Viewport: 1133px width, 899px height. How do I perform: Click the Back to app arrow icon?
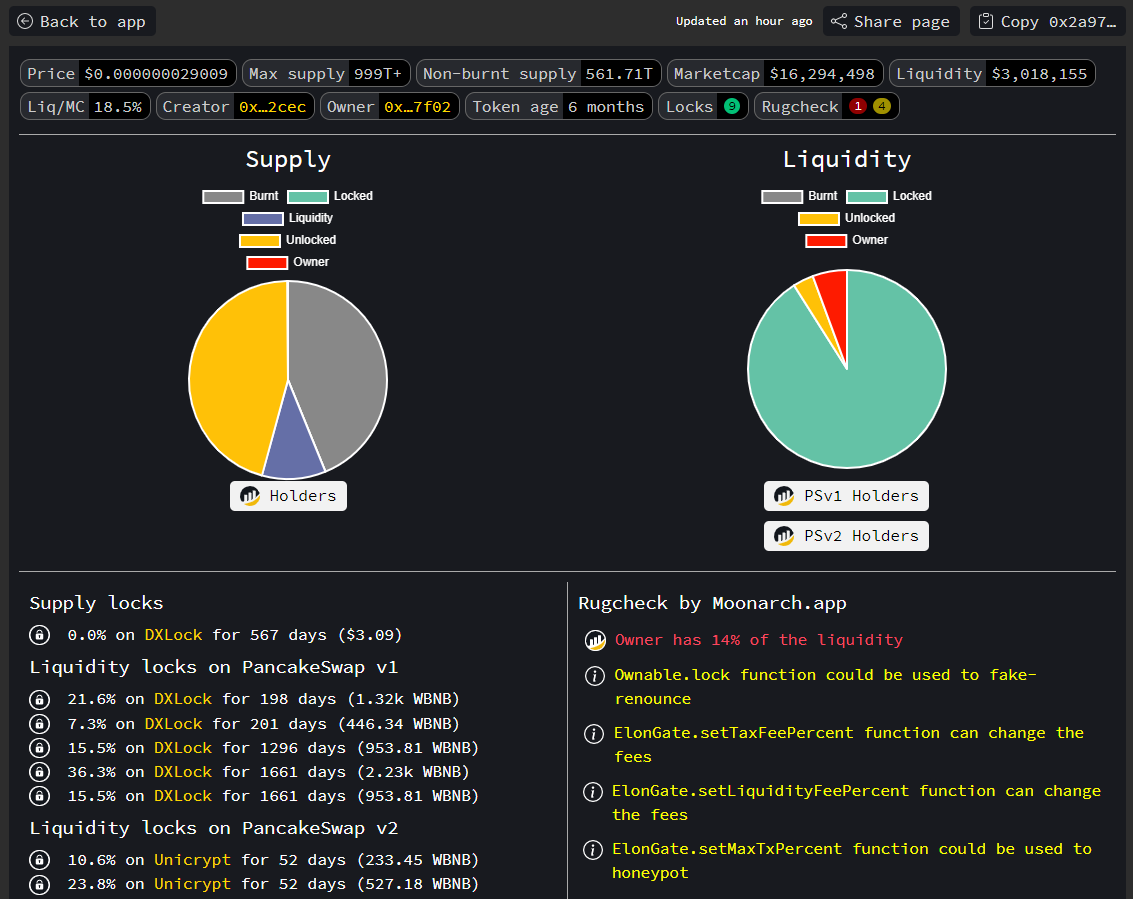pos(25,22)
